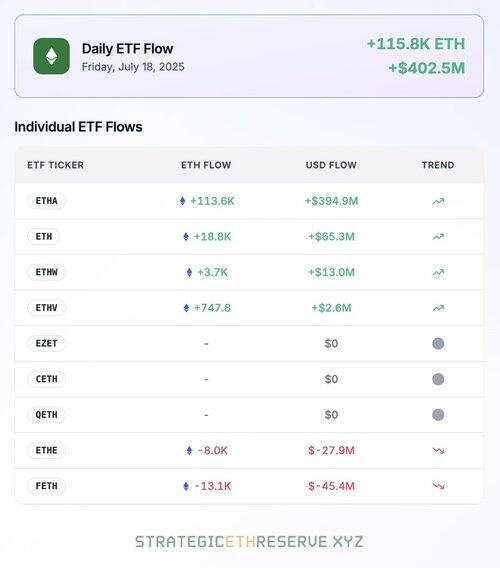The height and width of the screenshot is (568, 500).
Task: Select the CETH ticker badge
Action: point(46,379)
